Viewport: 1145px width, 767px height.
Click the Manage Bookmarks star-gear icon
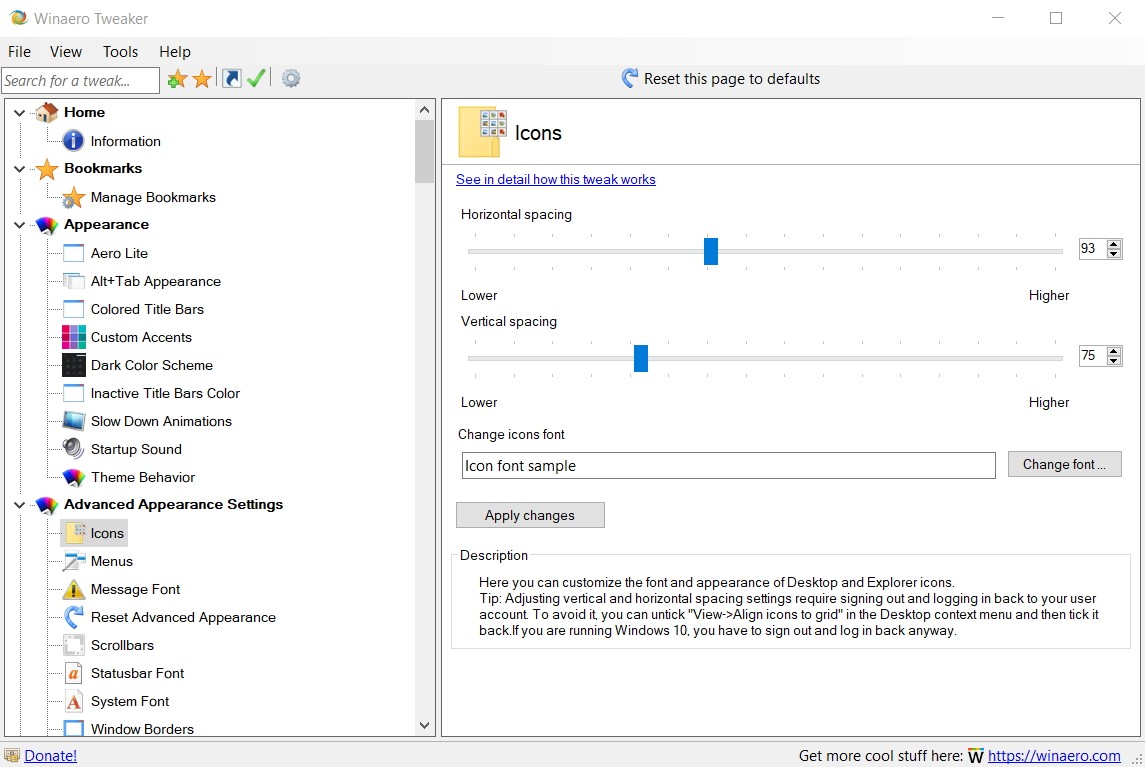[x=73, y=197]
